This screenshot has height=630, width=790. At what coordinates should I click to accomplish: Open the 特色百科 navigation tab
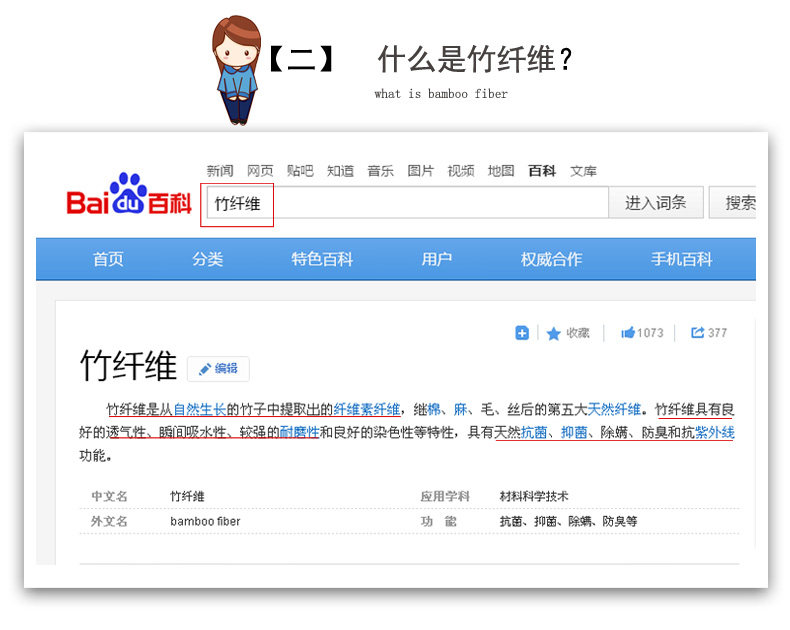tap(322, 259)
